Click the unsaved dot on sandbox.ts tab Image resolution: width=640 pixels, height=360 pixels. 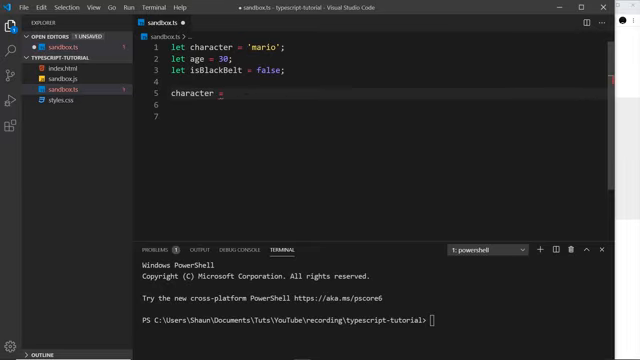tap(183, 23)
